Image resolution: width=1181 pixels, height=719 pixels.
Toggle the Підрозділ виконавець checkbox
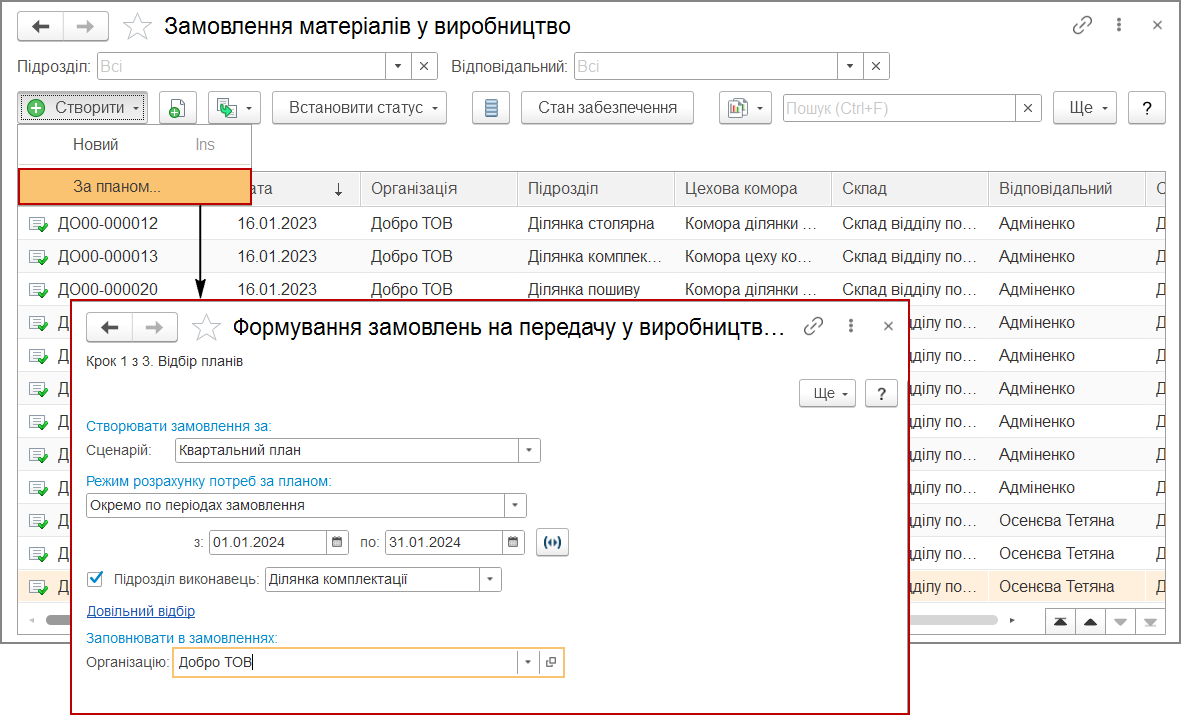[x=96, y=579]
